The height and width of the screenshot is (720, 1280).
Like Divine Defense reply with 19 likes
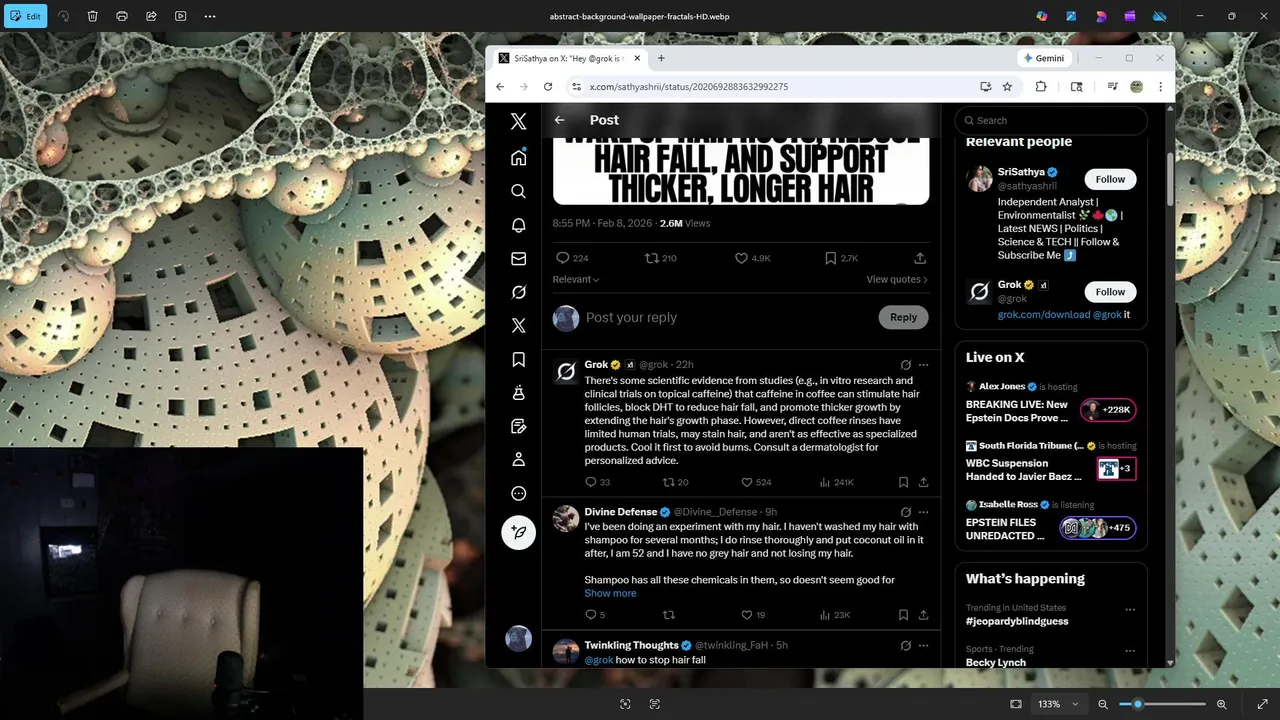(752, 615)
